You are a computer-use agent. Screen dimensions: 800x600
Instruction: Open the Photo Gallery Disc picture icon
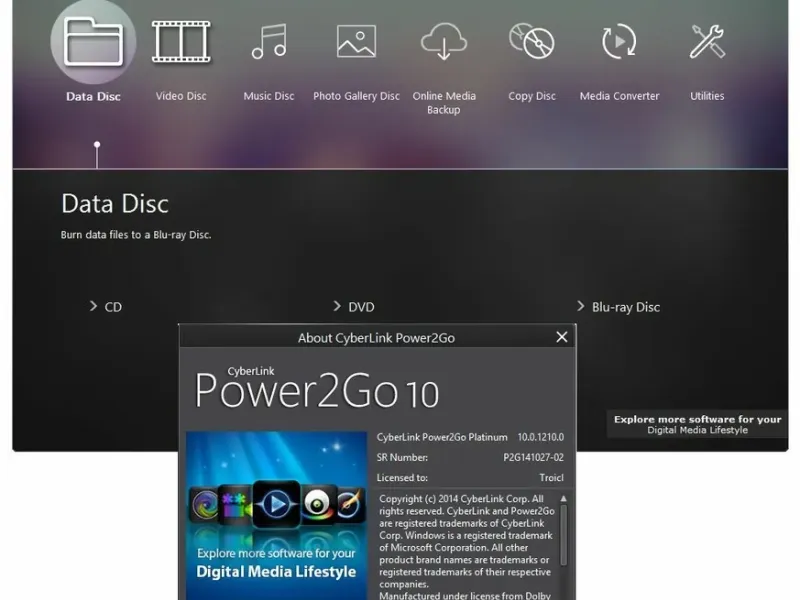point(357,41)
